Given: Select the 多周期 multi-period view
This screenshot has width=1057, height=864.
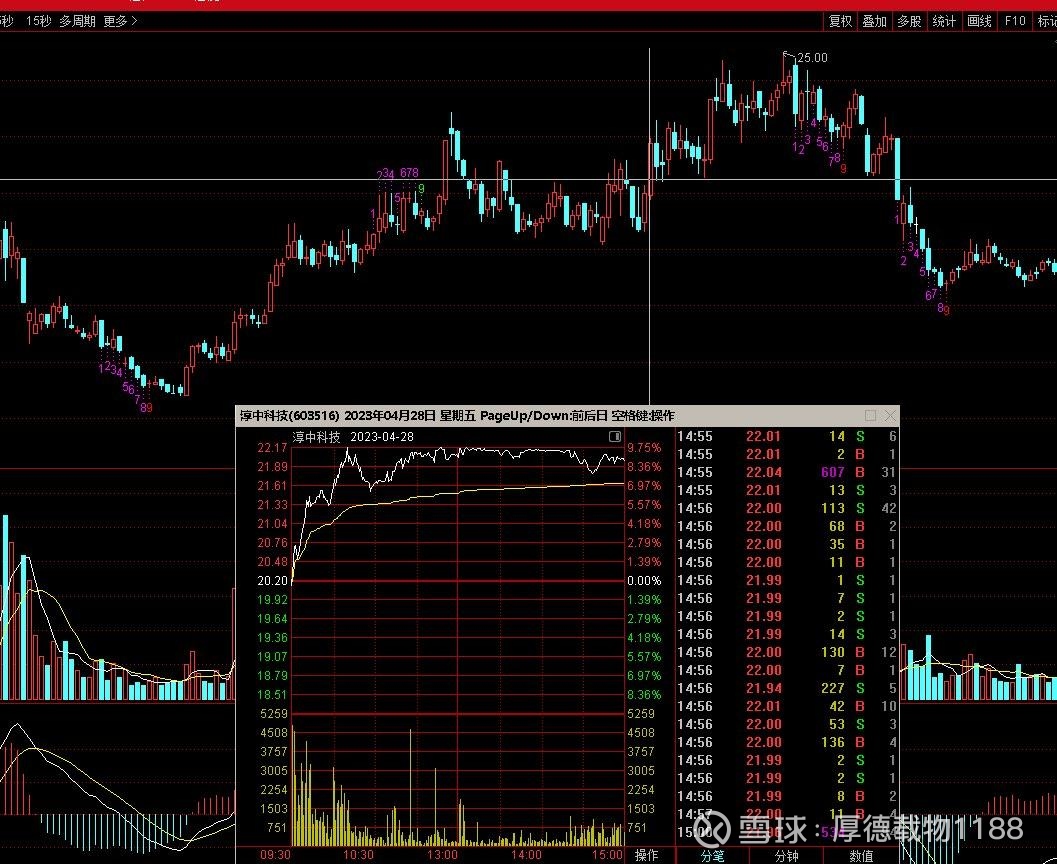Looking at the screenshot, I should (77, 21).
